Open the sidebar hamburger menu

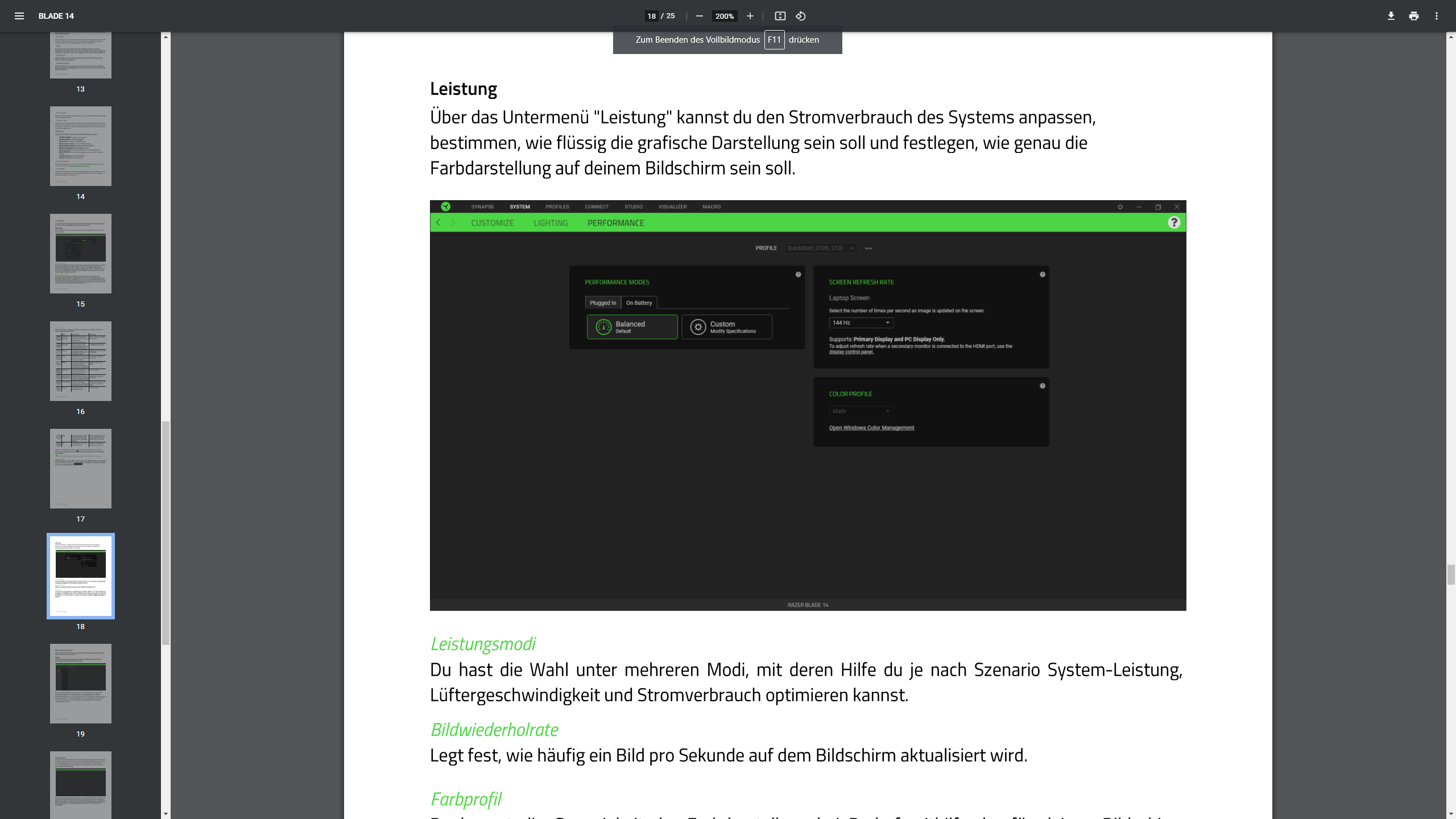[19, 16]
